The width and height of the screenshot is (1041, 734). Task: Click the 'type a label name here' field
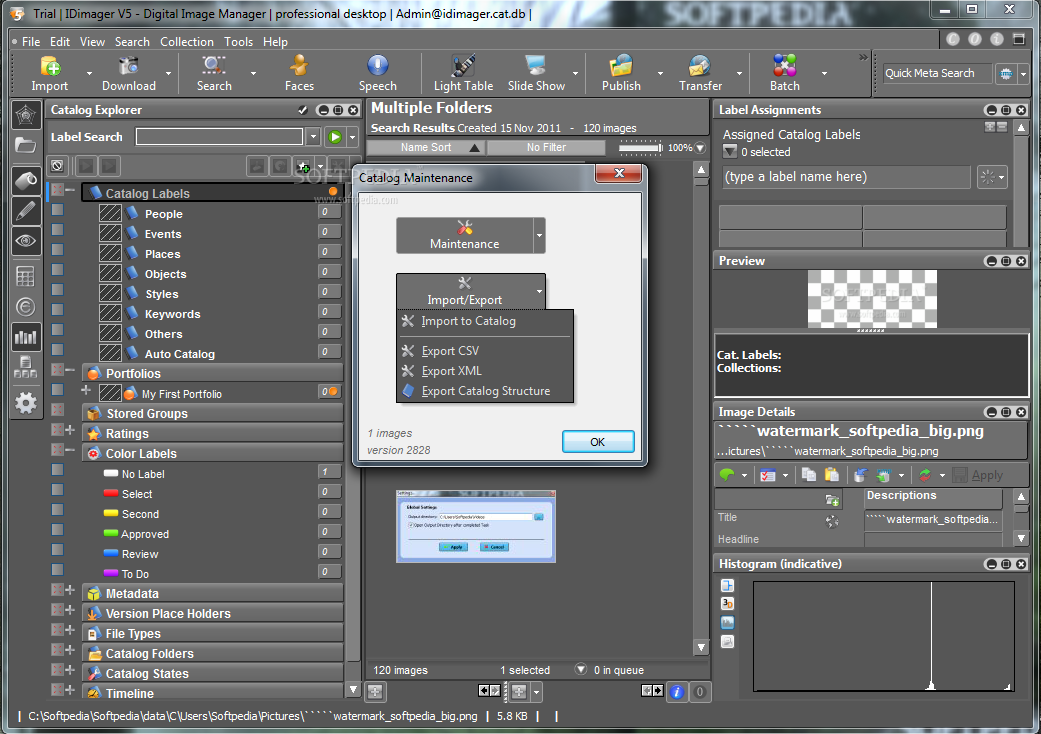pos(846,177)
